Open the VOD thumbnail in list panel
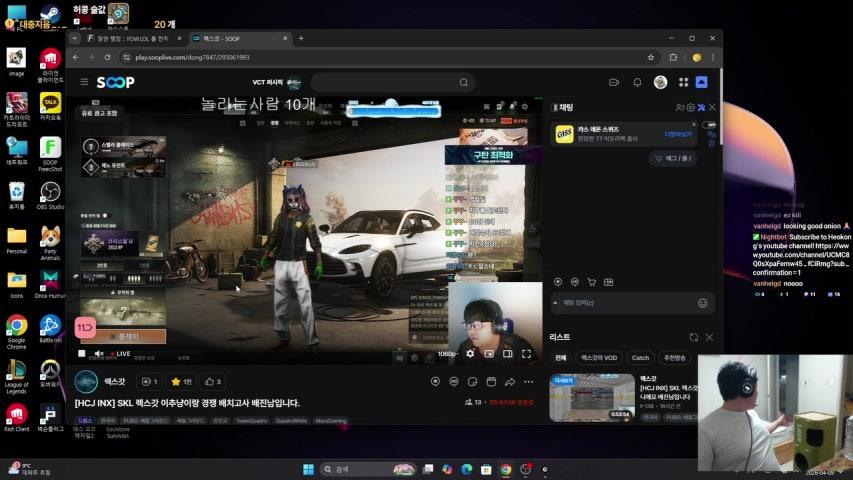The image size is (853, 480). [592, 398]
